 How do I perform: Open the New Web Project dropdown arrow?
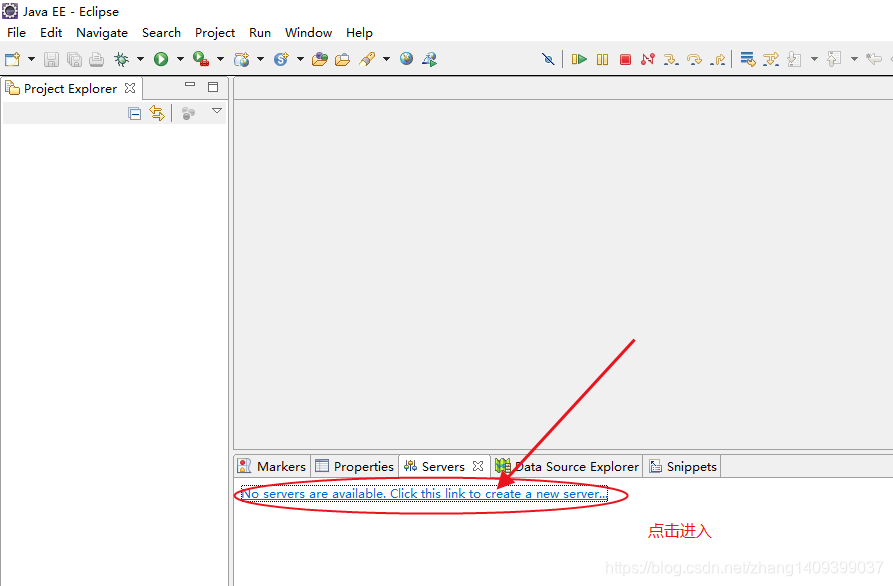(260, 59)
